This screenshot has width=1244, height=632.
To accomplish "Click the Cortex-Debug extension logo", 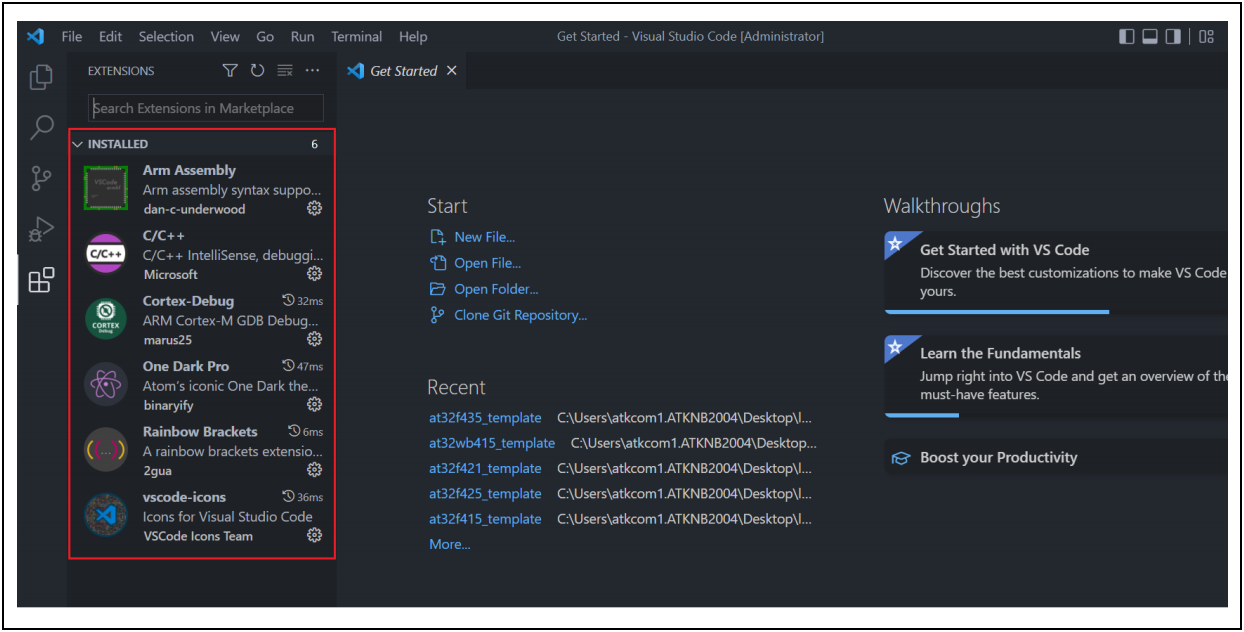I will point(105,319).
